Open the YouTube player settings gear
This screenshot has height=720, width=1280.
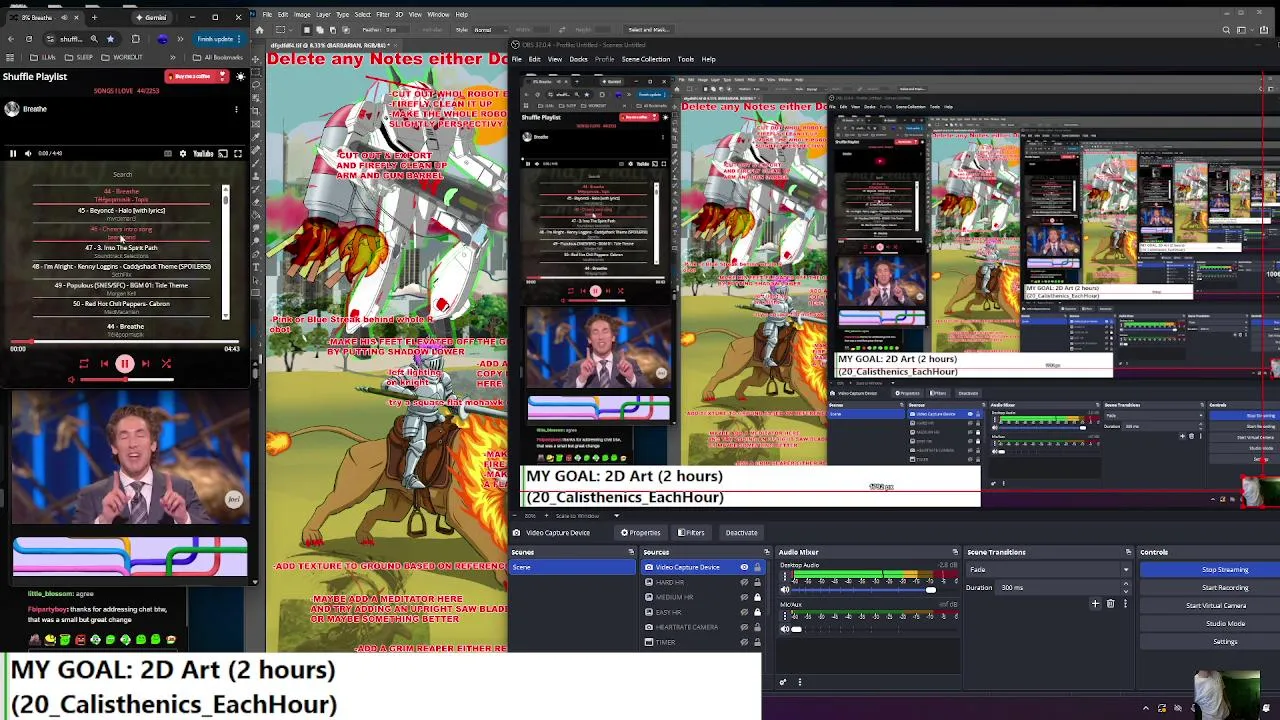(x=183, y=153)
